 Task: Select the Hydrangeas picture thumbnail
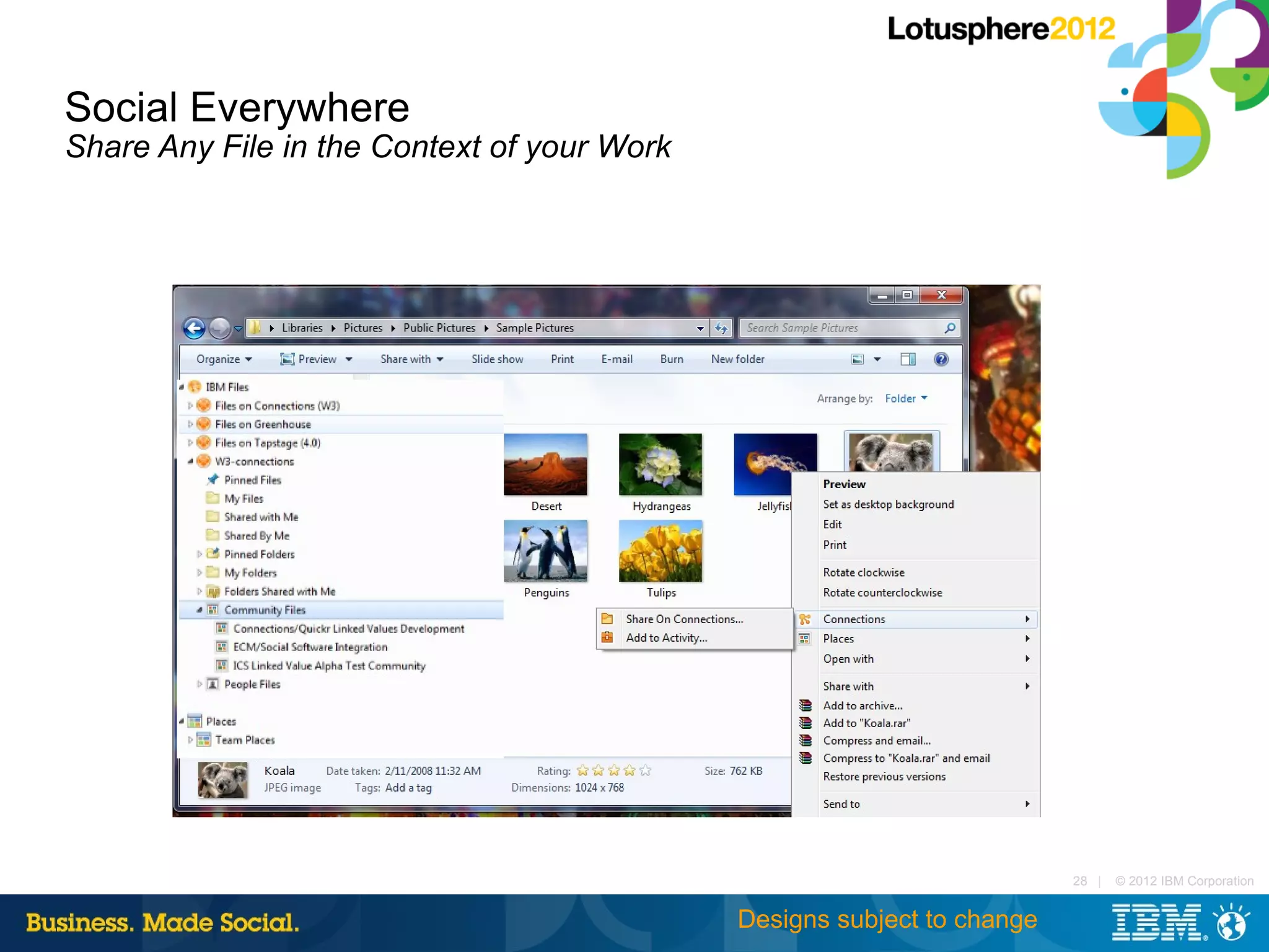click(661, 465)
